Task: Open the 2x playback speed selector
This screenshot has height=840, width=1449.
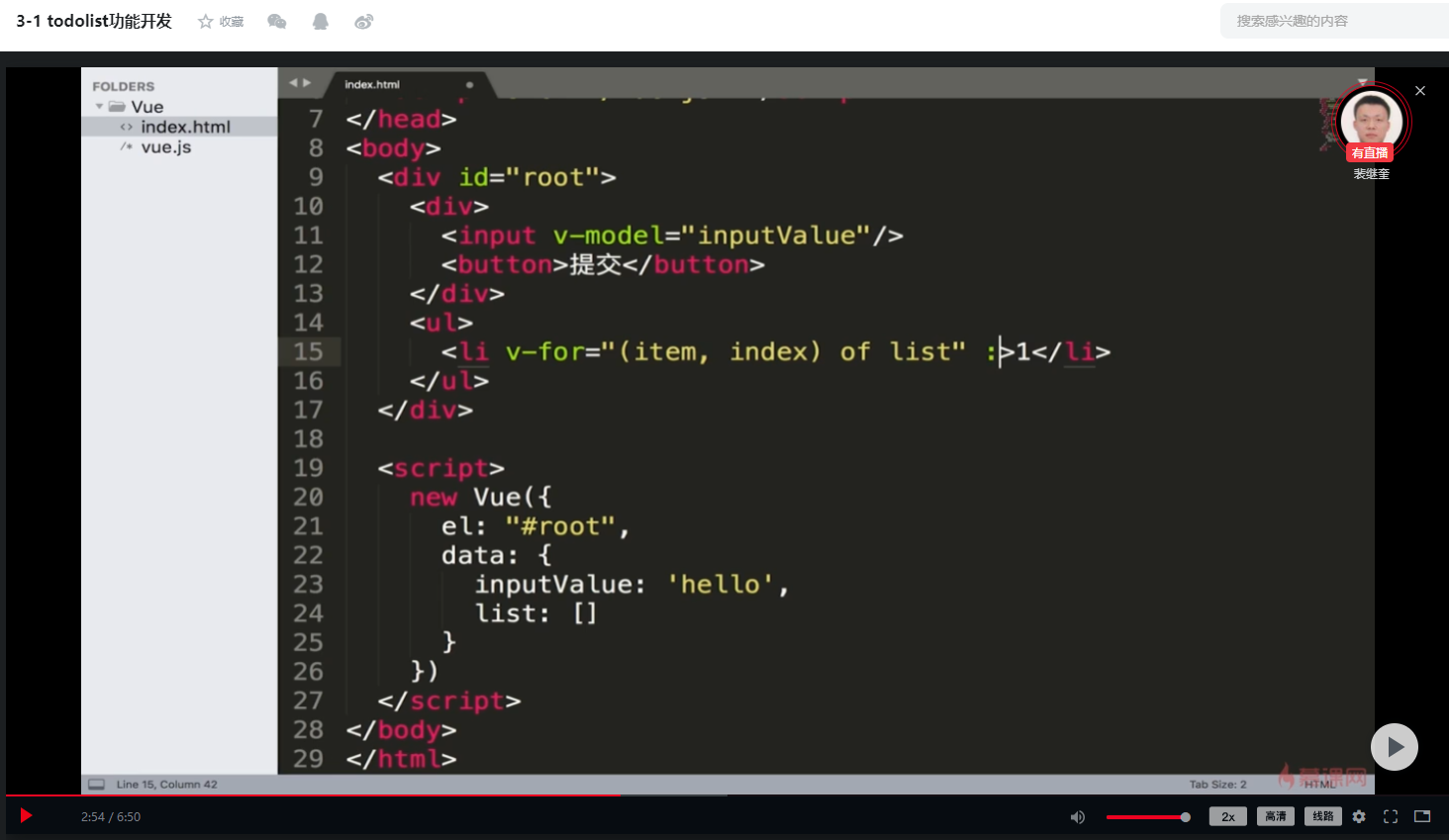Action: pyautogui.click(x=1228, y=817)
